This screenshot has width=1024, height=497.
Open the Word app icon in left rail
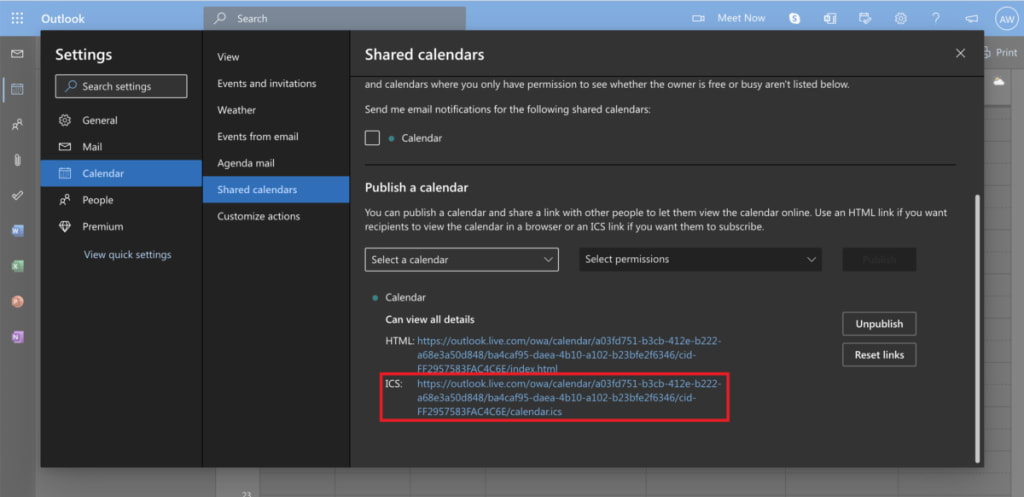(18, 231)
